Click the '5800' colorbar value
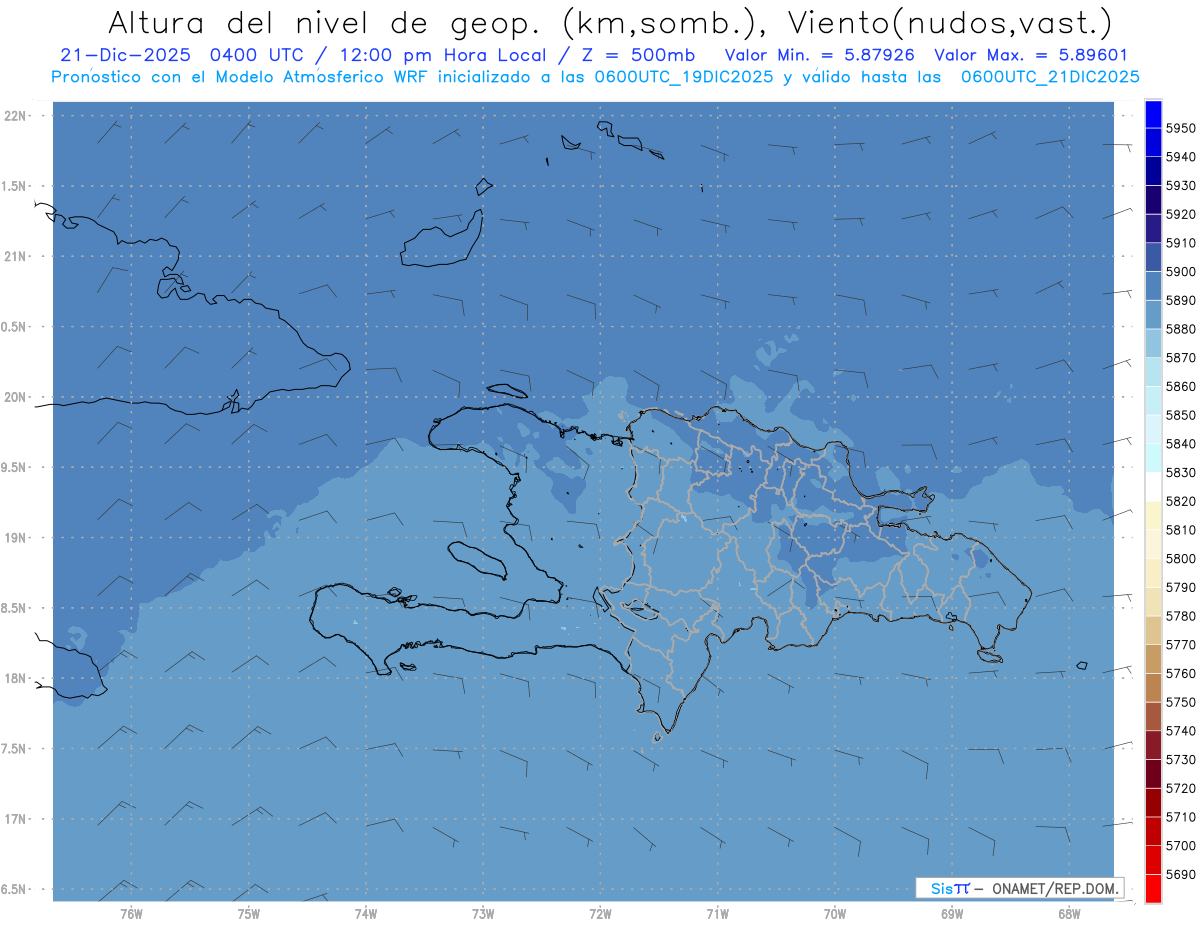This screenshot has height=927, width=1200. [1180, 558]
